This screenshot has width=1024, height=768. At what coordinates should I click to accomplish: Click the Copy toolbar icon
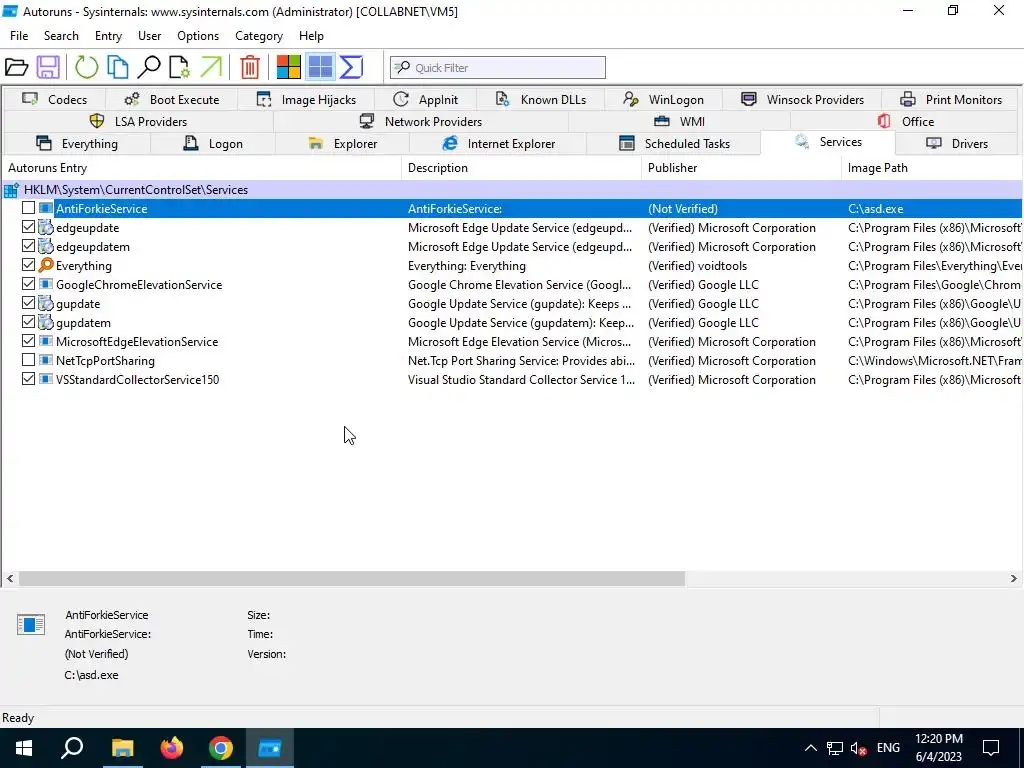118,67
